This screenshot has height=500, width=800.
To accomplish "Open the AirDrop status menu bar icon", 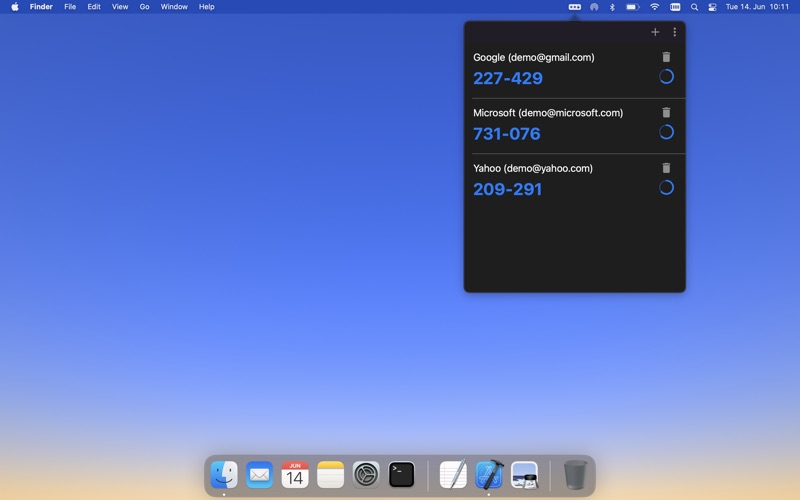I will click(x=594, y=7).
